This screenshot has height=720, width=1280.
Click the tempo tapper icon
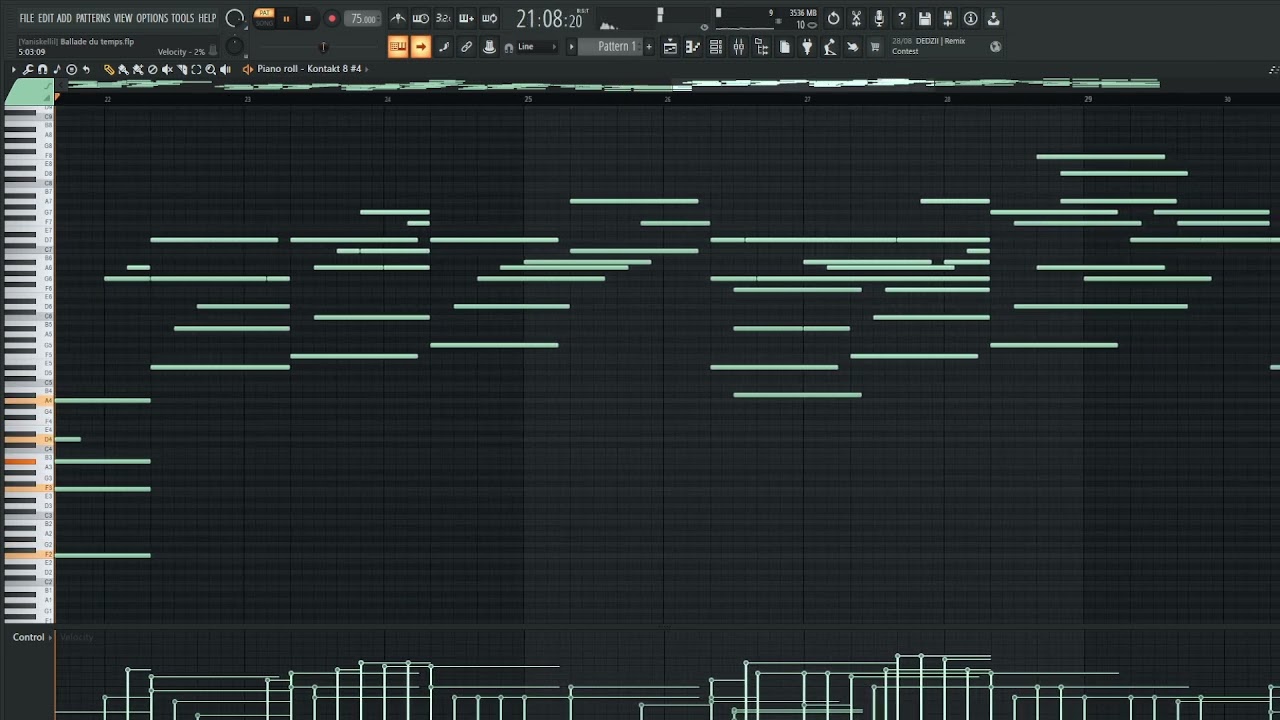(830, 47)
